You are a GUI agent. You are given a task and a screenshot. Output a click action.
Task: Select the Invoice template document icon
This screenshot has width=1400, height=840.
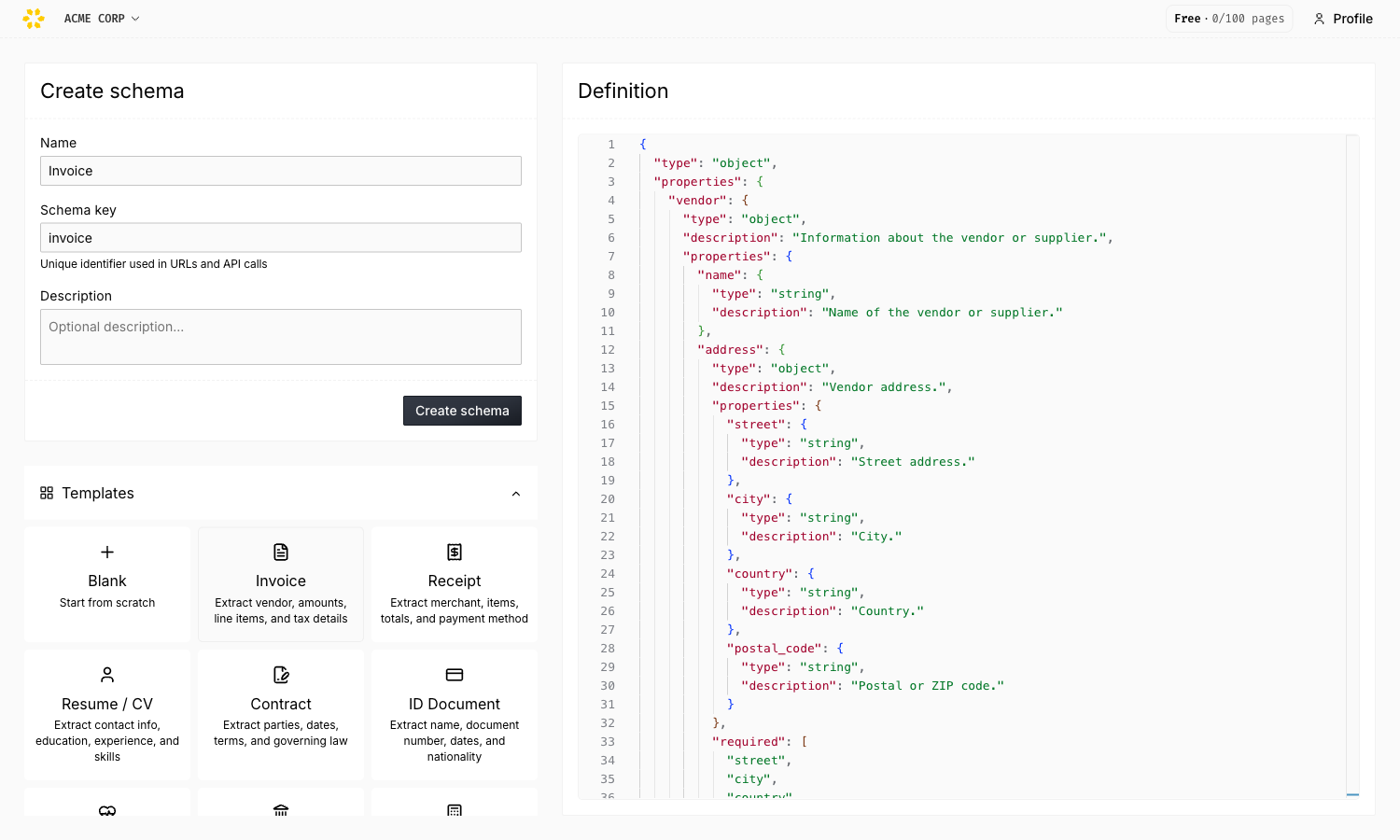coord(281,552)
